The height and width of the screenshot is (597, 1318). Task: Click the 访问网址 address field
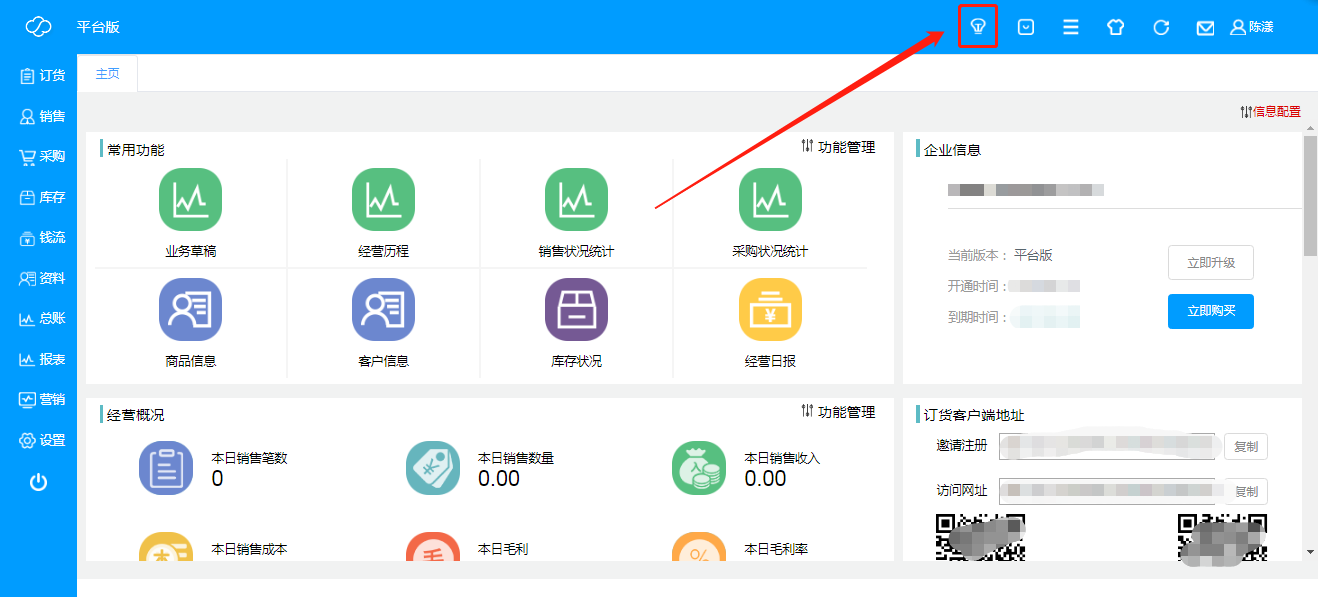[1107, 491]
